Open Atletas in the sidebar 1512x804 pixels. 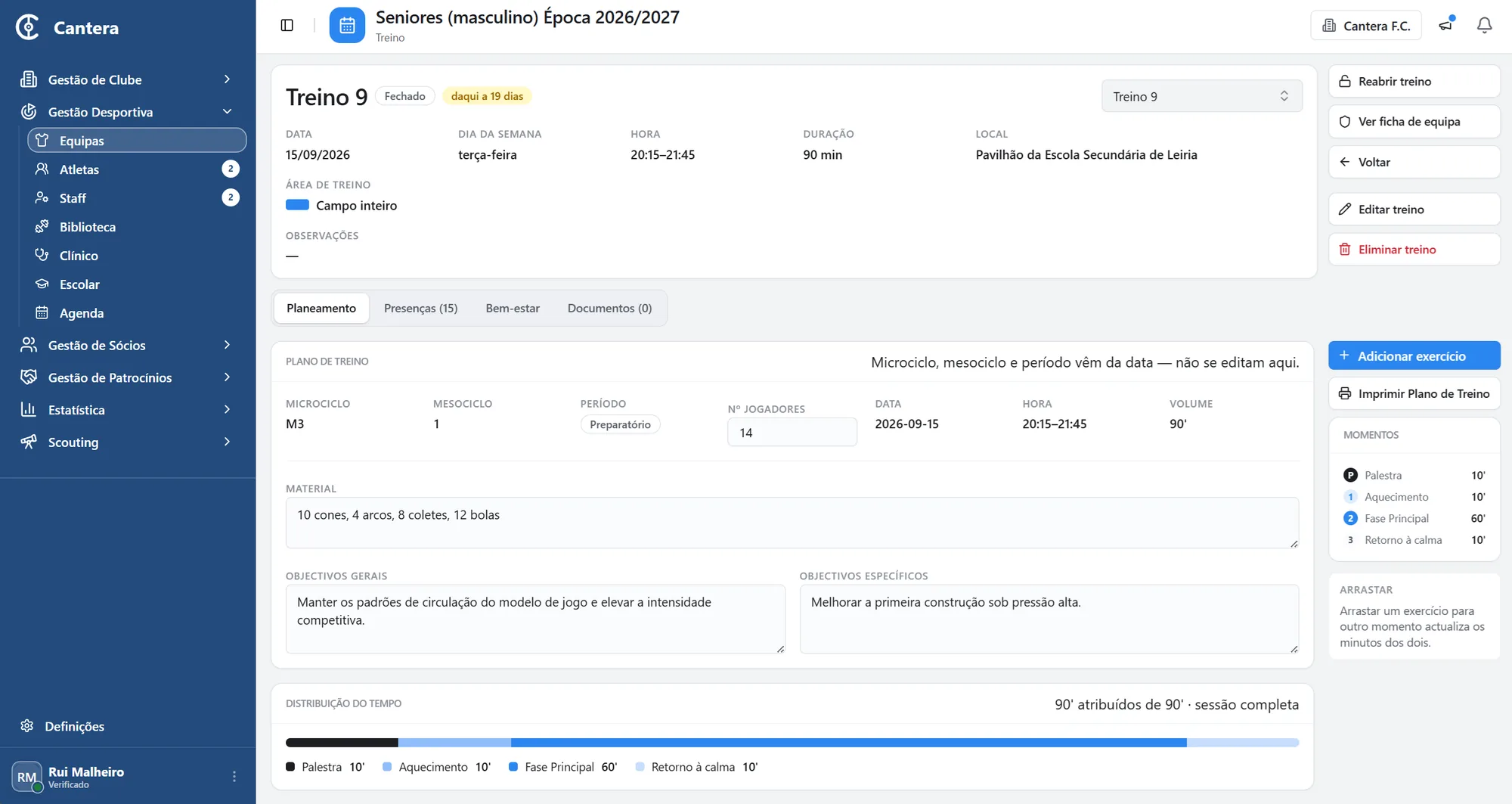pos(137,169)
